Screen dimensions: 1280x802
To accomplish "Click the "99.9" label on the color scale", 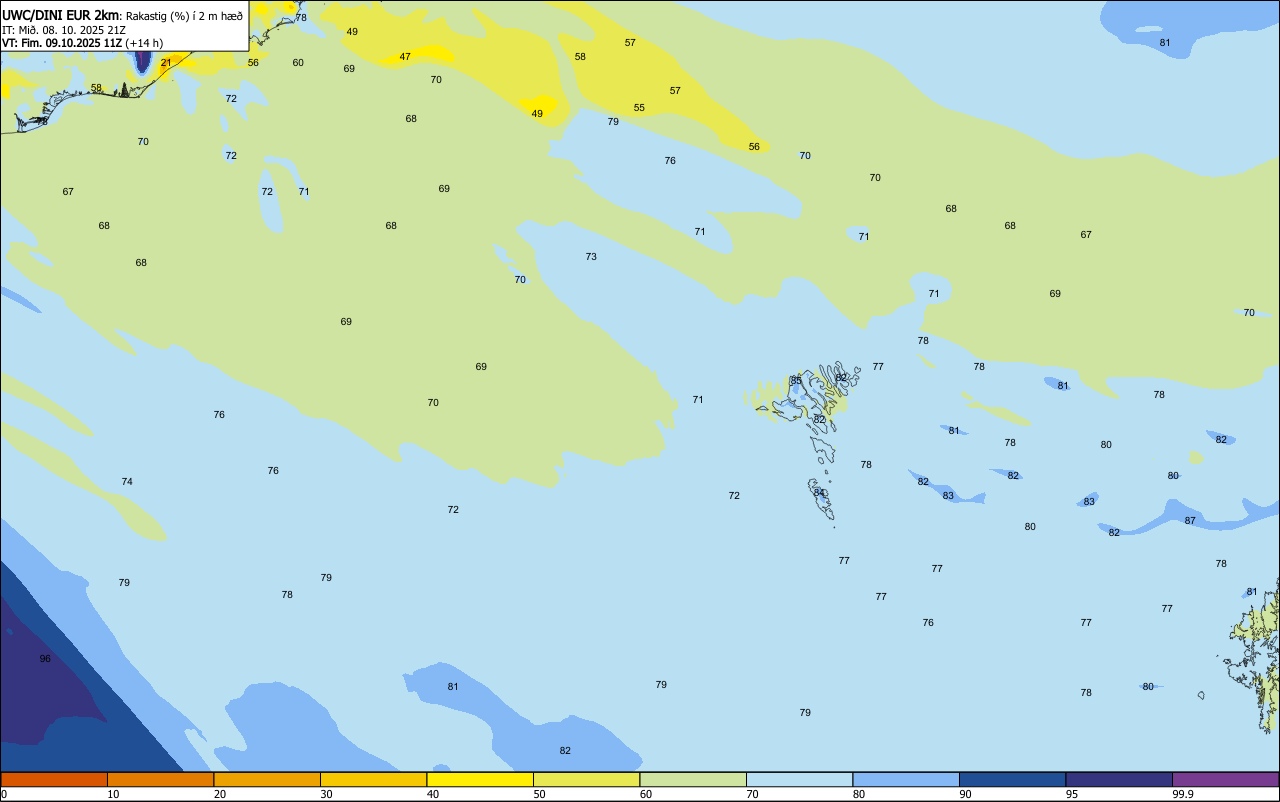I will 1183,794.
